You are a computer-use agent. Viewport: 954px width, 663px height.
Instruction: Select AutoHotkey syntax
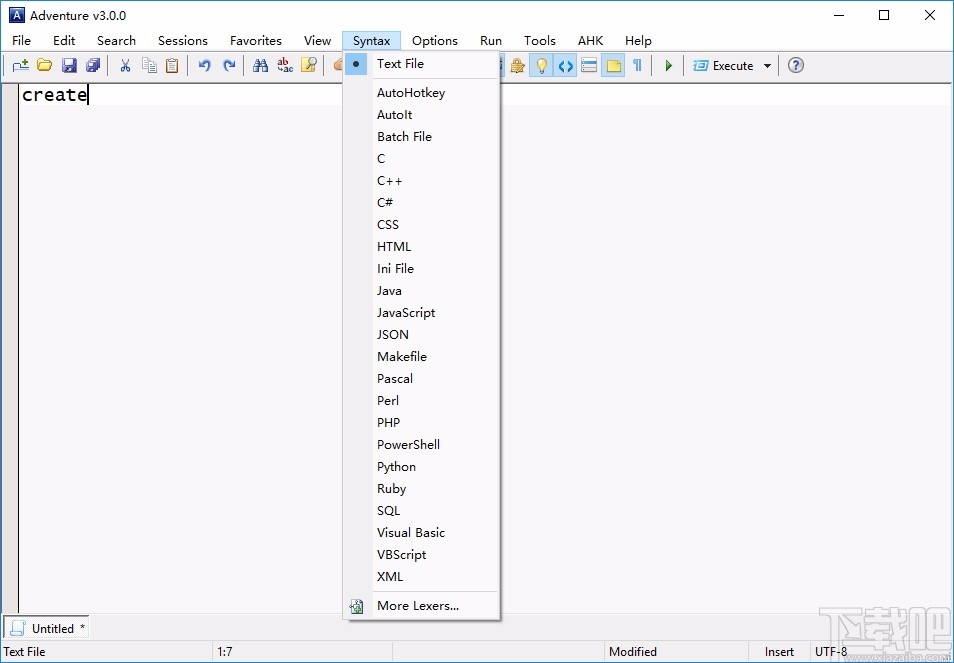click(421, 93)
